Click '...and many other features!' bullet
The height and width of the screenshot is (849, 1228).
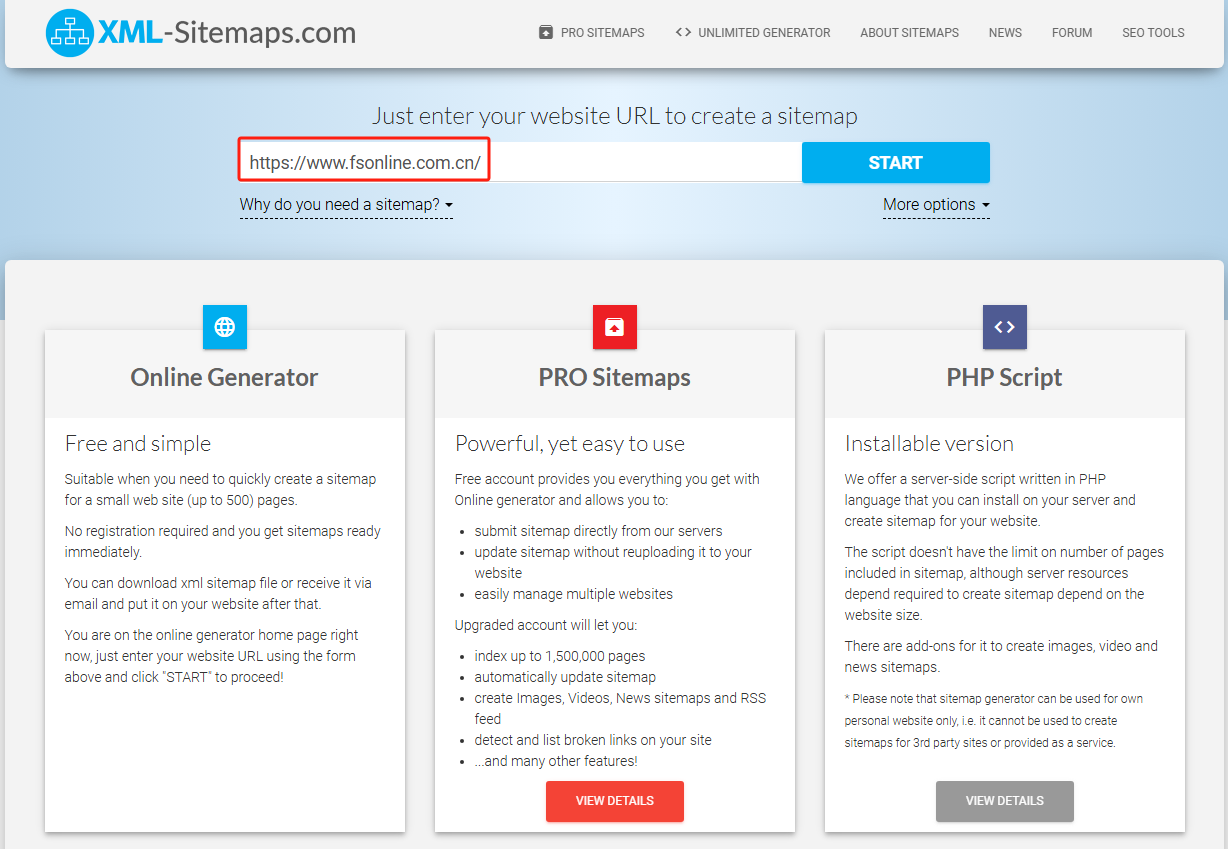556,761
